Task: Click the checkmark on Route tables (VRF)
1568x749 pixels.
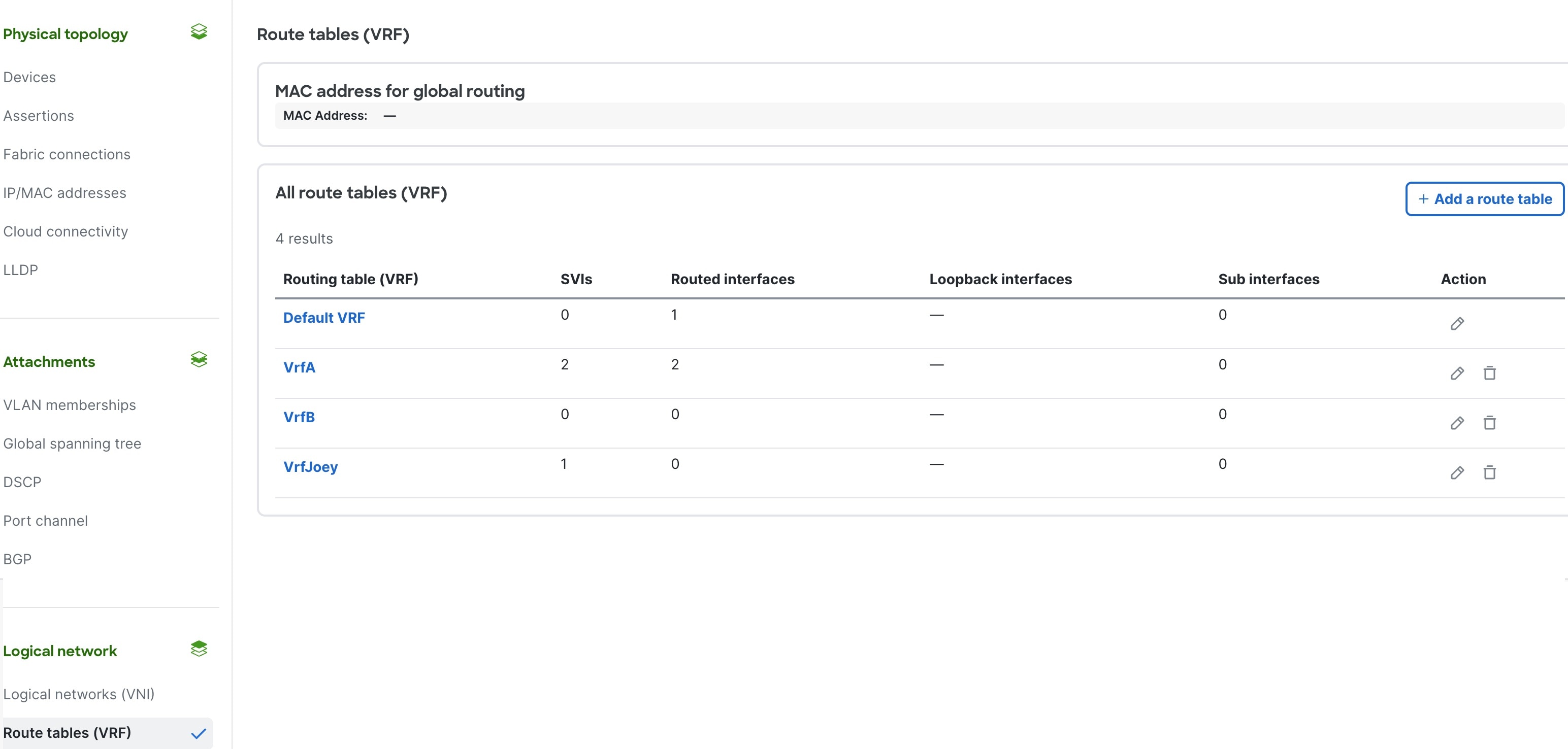Action: tap(199, 734)
